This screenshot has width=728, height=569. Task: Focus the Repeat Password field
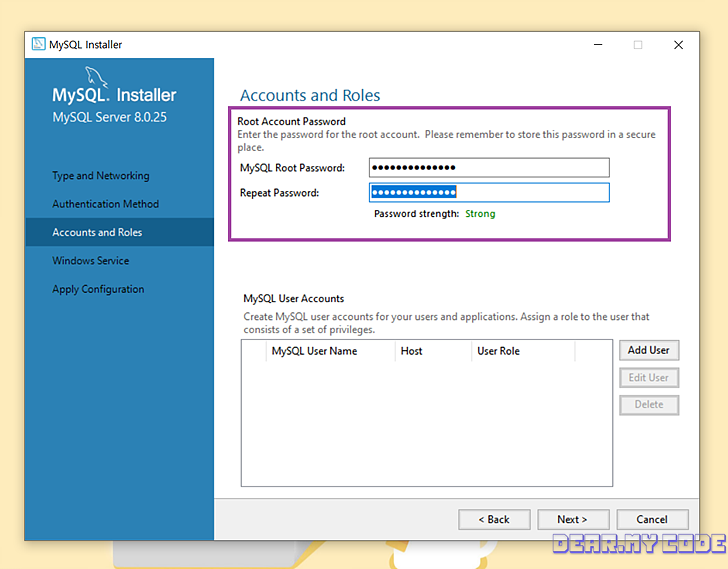click(489, 193)
